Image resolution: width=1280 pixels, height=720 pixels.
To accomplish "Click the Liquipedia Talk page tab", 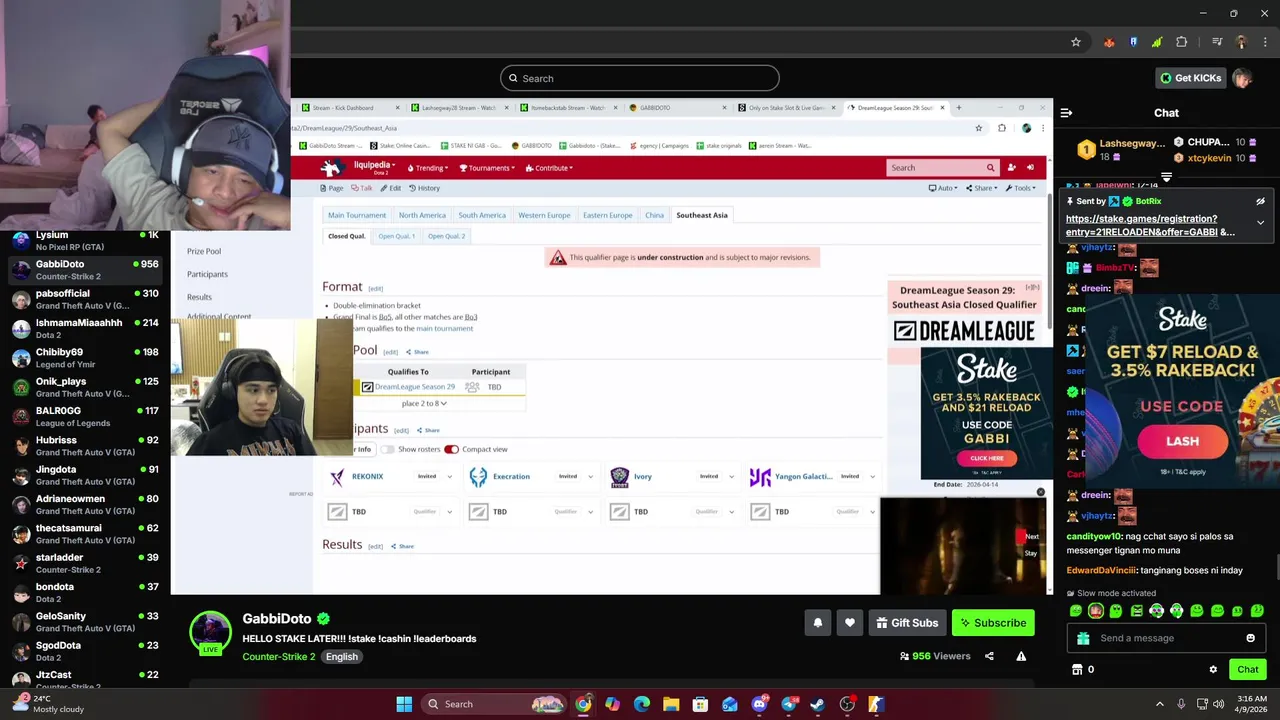I will click(362, 188).
